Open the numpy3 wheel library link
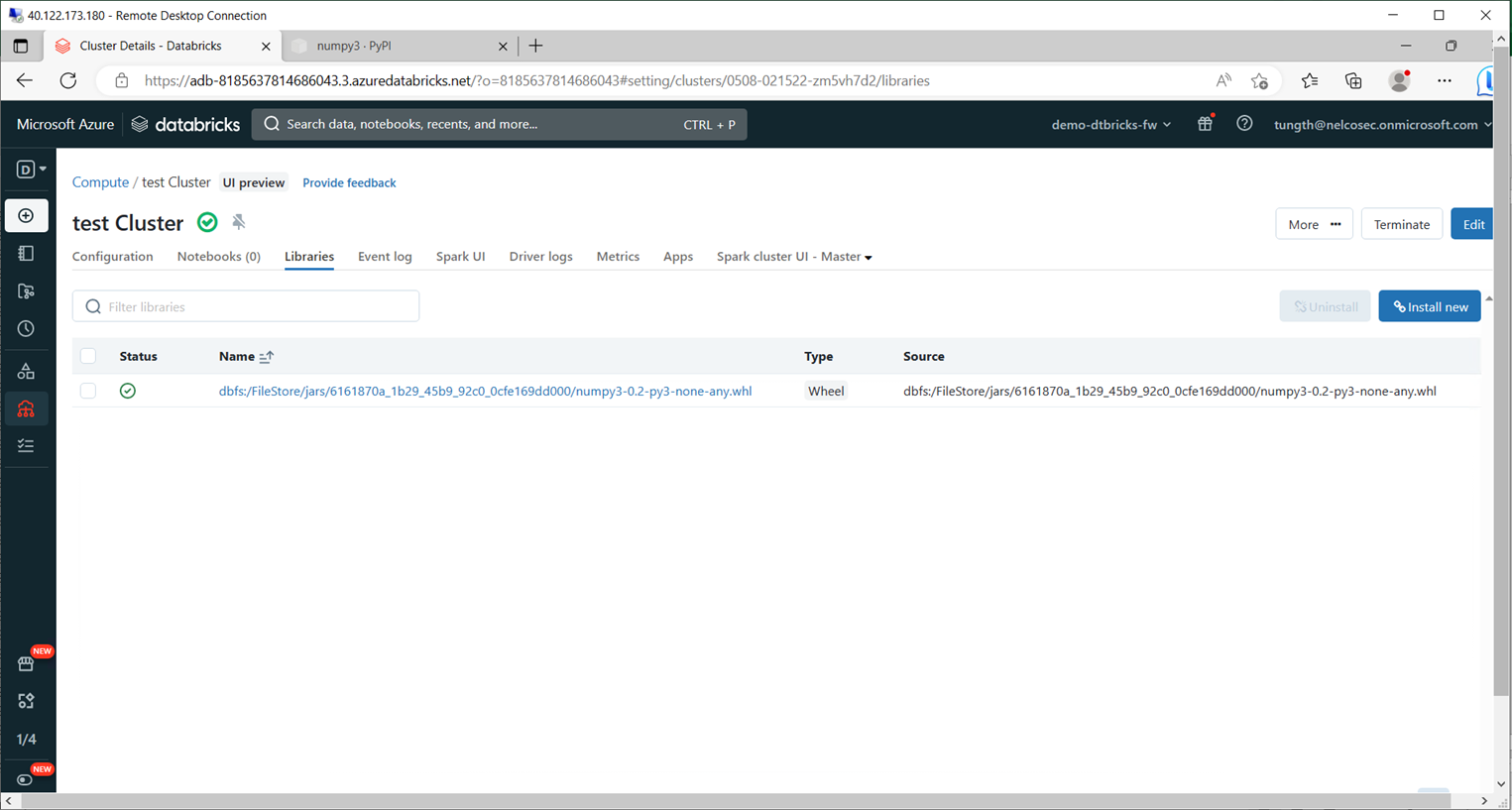Viewport: 1512px width, 810px height. [485, 392]
